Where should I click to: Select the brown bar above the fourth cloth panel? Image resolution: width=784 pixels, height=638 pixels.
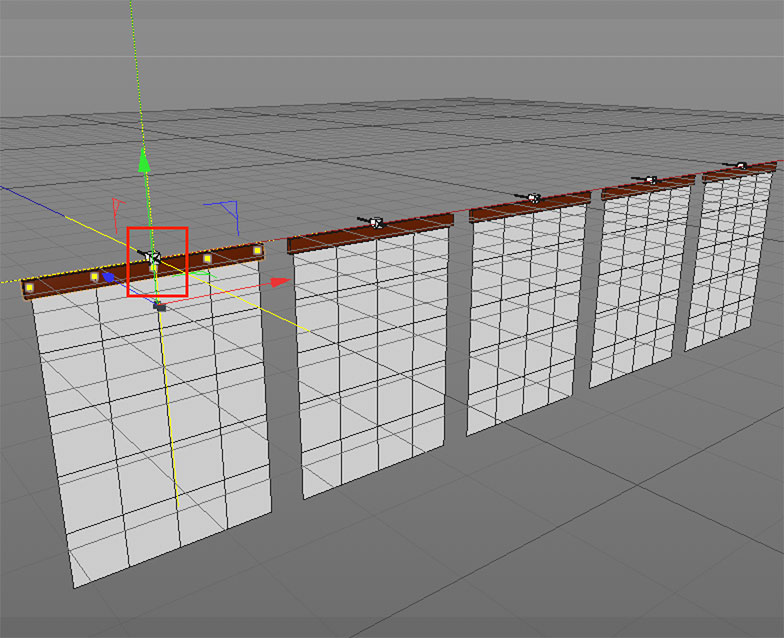(x=648, y=188)
